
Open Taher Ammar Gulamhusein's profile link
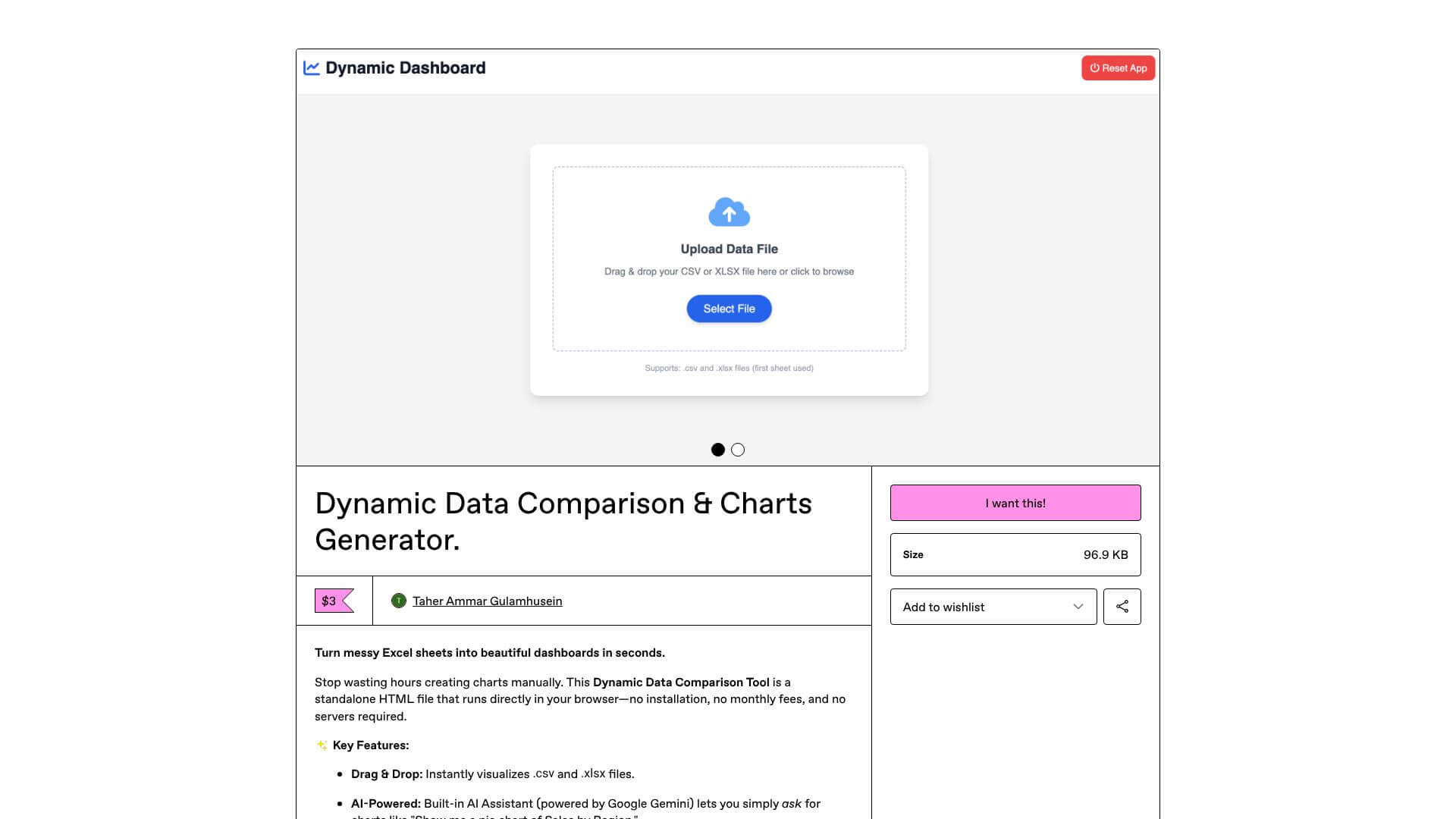(487, 601)
